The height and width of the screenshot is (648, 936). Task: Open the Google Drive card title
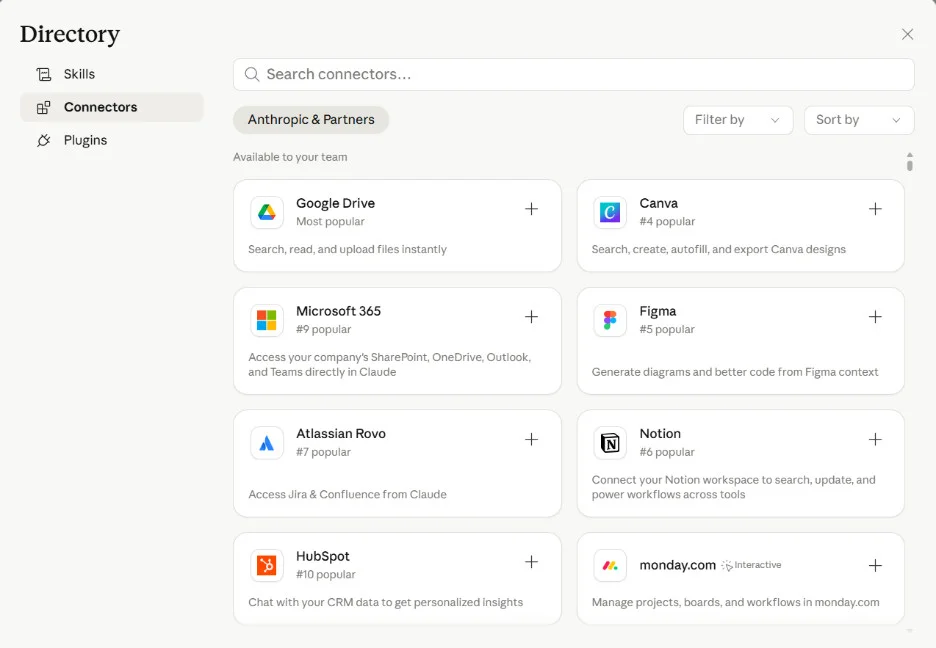pyautogui.click(x=335, y=203)
